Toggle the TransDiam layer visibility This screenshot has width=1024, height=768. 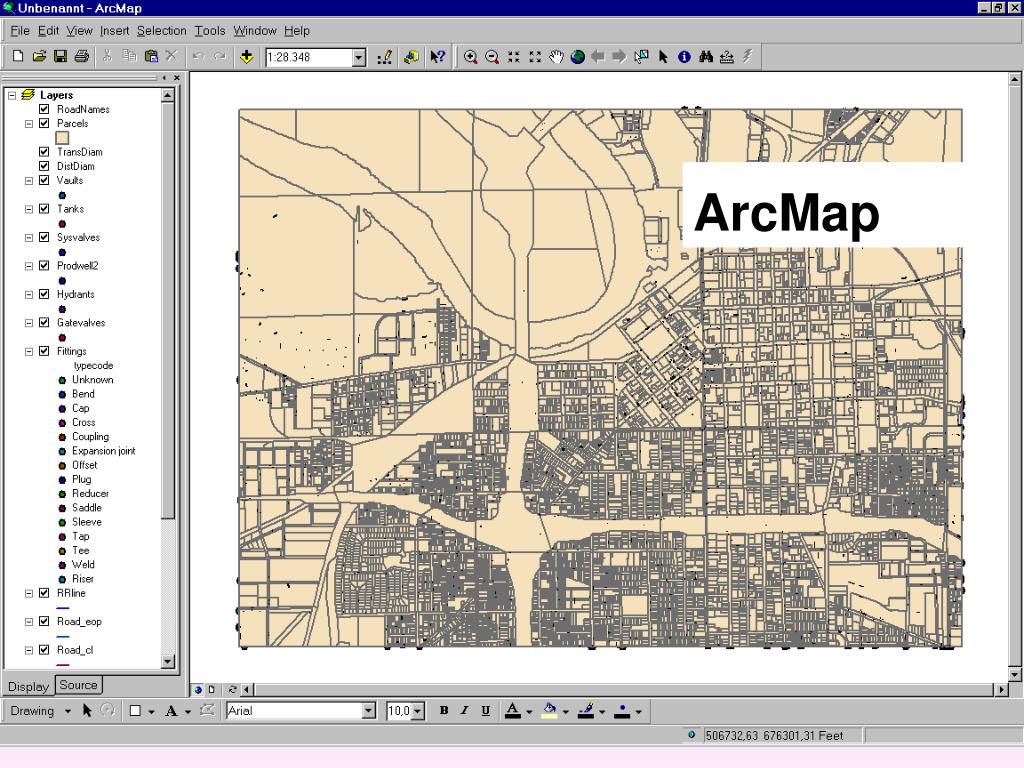[44, 152]
